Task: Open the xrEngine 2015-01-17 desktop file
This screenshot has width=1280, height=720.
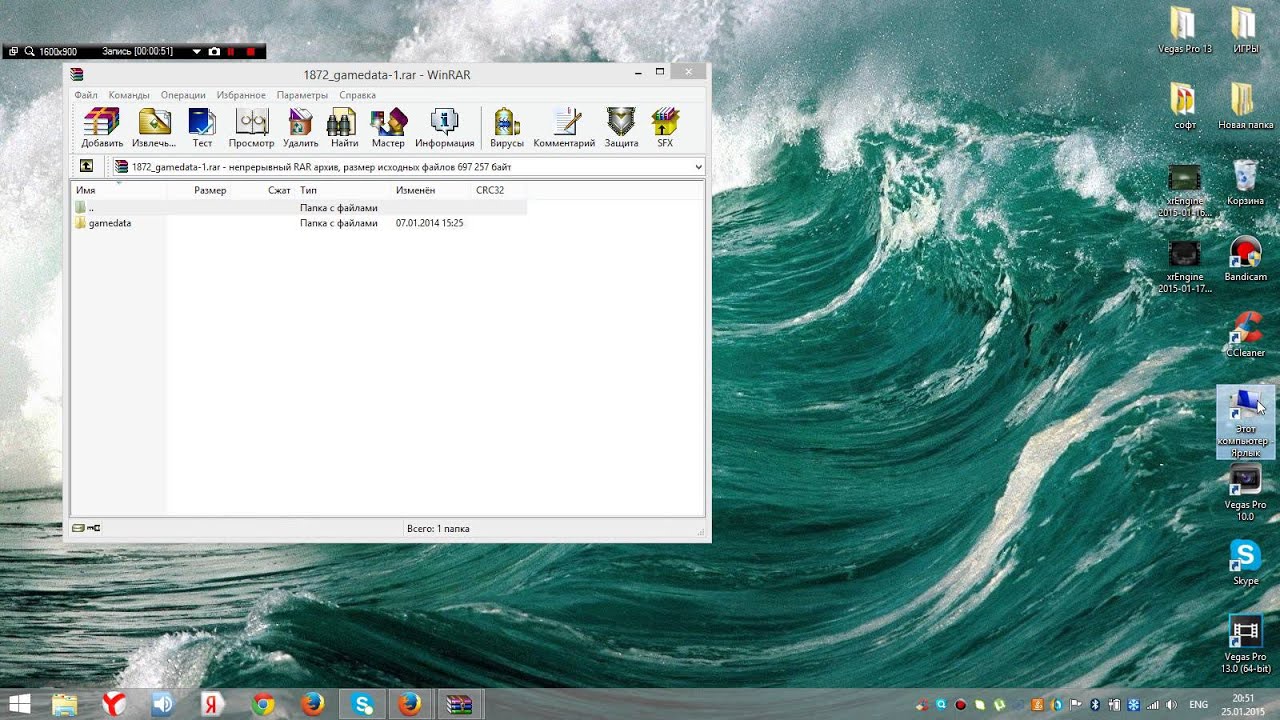Action: pos(1184,266)
